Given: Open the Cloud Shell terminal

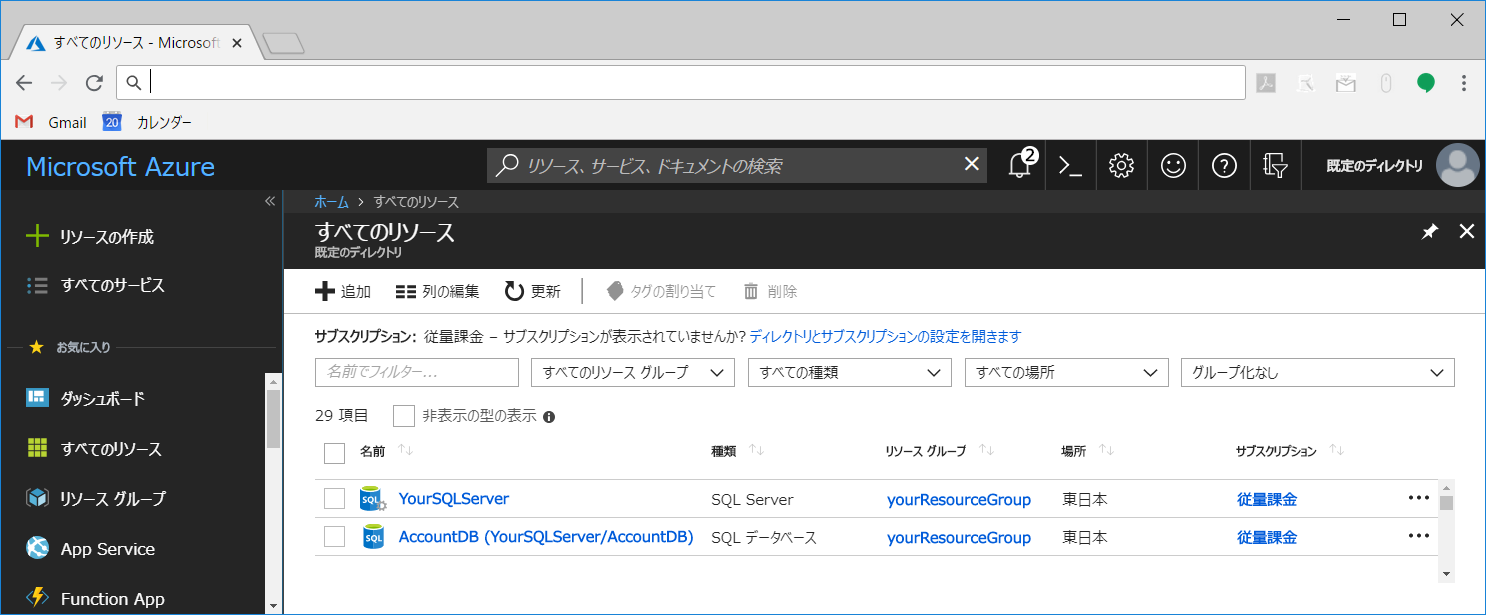Looking at the screenshot, I should point(1070,165).
